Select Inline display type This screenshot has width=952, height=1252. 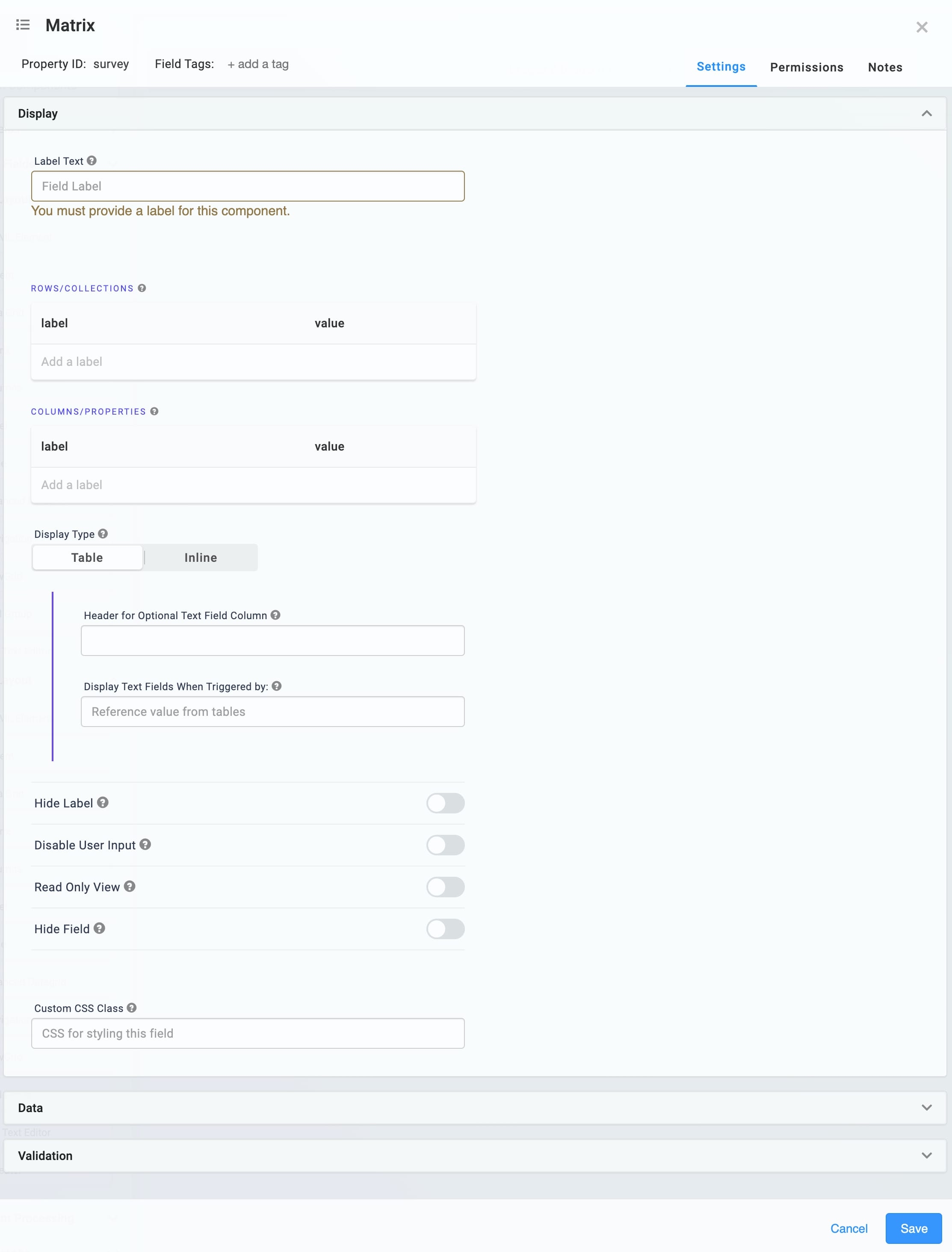201,558
